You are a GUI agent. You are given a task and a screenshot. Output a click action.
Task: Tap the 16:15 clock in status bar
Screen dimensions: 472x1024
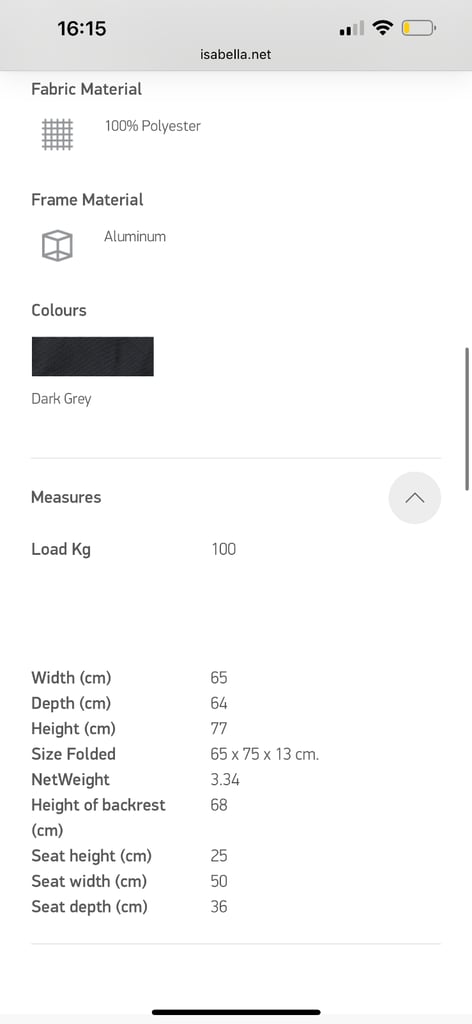82,28
